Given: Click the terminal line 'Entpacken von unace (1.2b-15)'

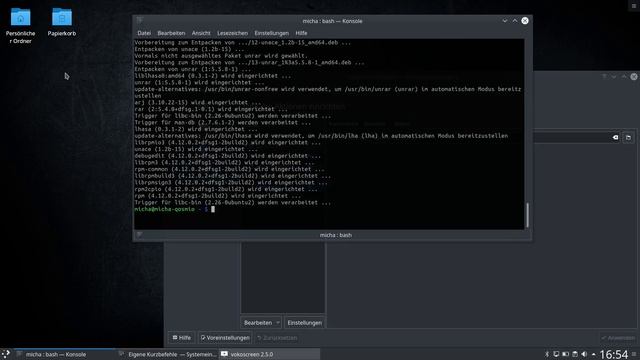Looking at the screenshot, I should (x=189, y=49).
